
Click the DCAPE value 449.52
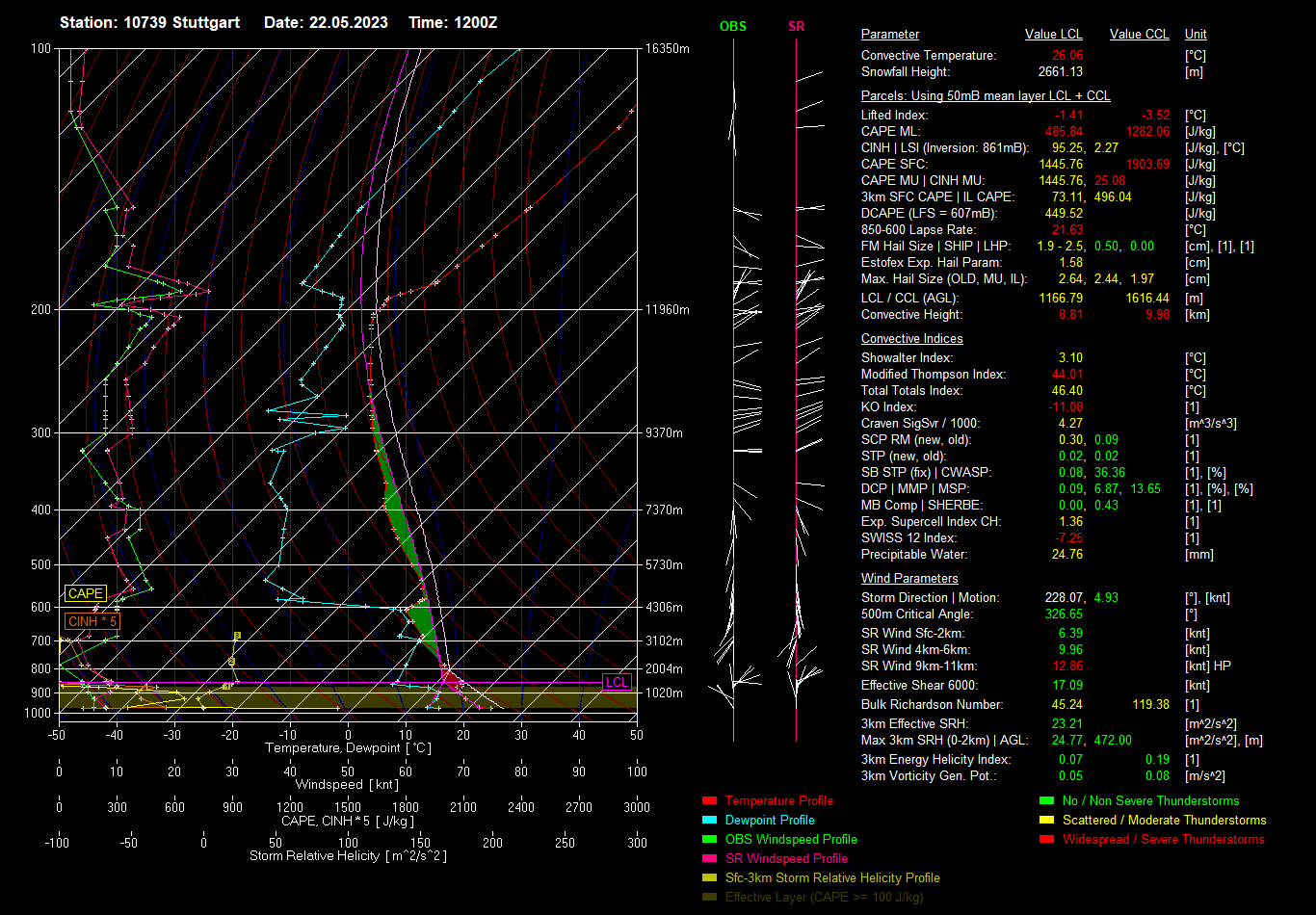click(1065, 214)
